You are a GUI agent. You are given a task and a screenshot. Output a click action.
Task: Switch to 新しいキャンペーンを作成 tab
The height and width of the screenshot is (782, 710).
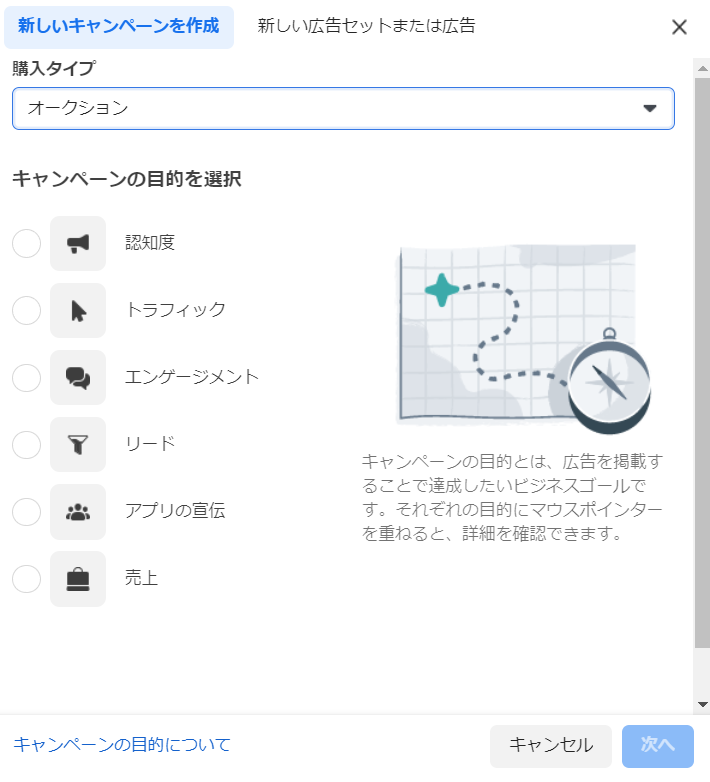coord(119,27)
